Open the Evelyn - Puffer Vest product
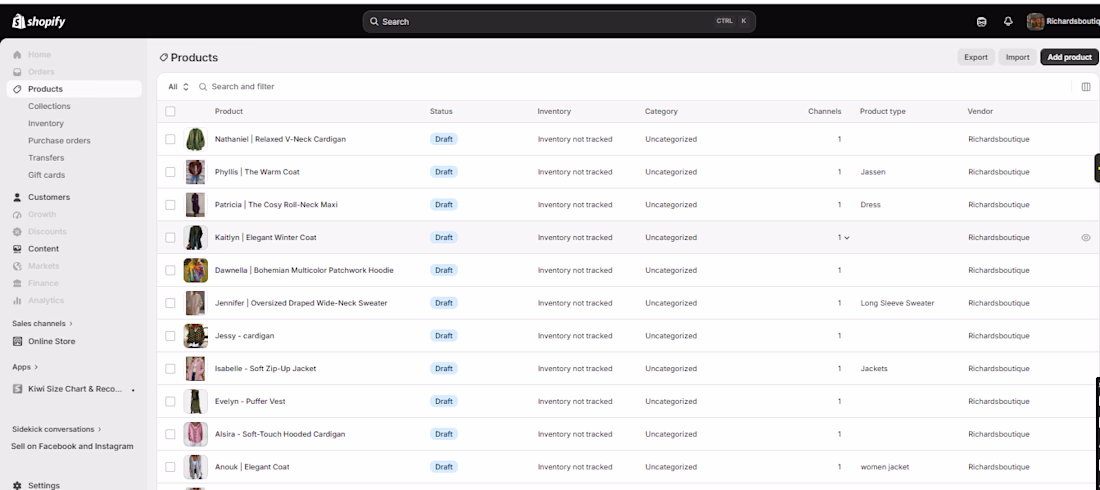 pos(250,402)
